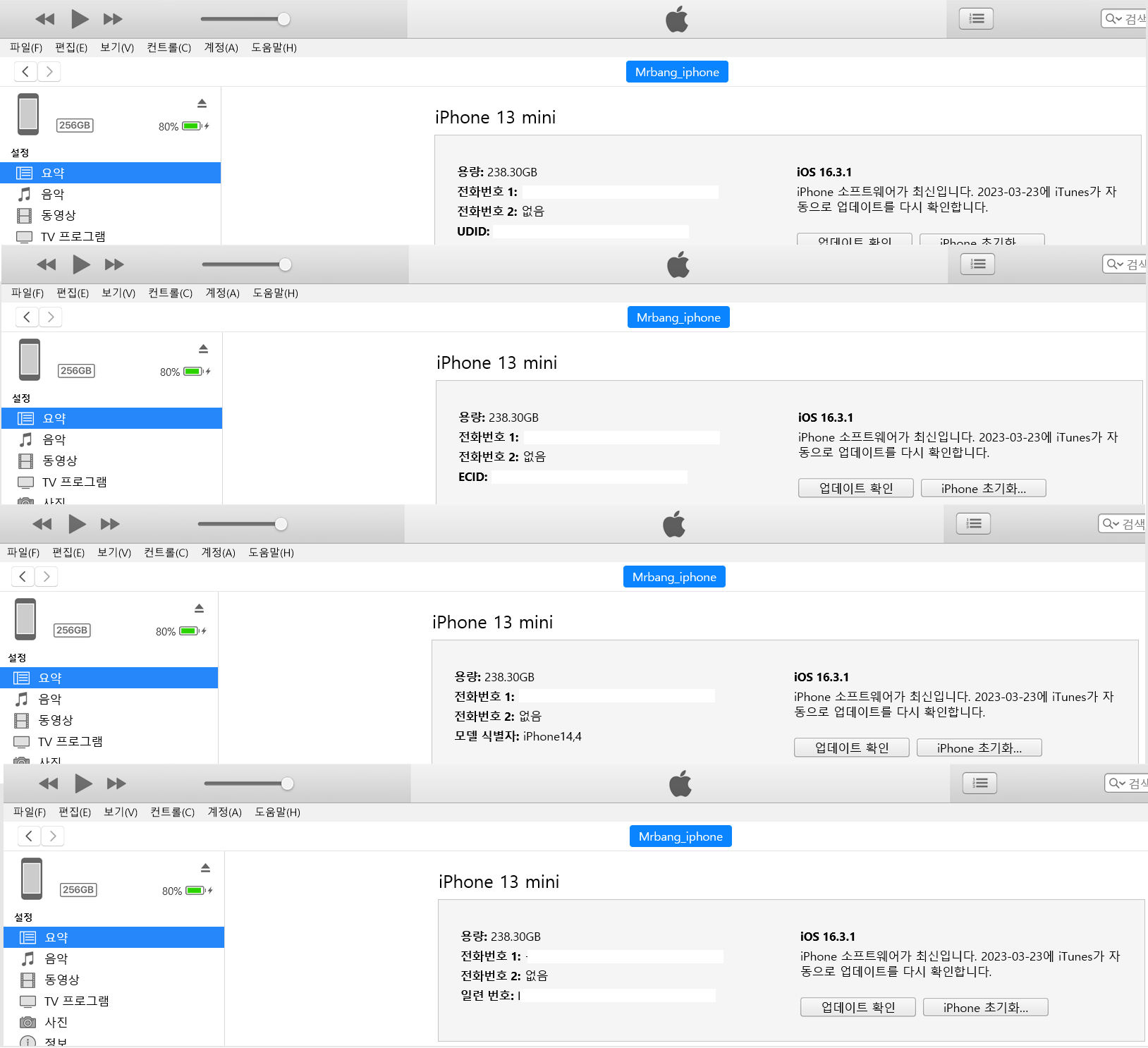The height and width of the screenshot is (1048, 1148).
Task: Open 도움말(H) menu in the 일련 번호 window
Action: (278, 812)
